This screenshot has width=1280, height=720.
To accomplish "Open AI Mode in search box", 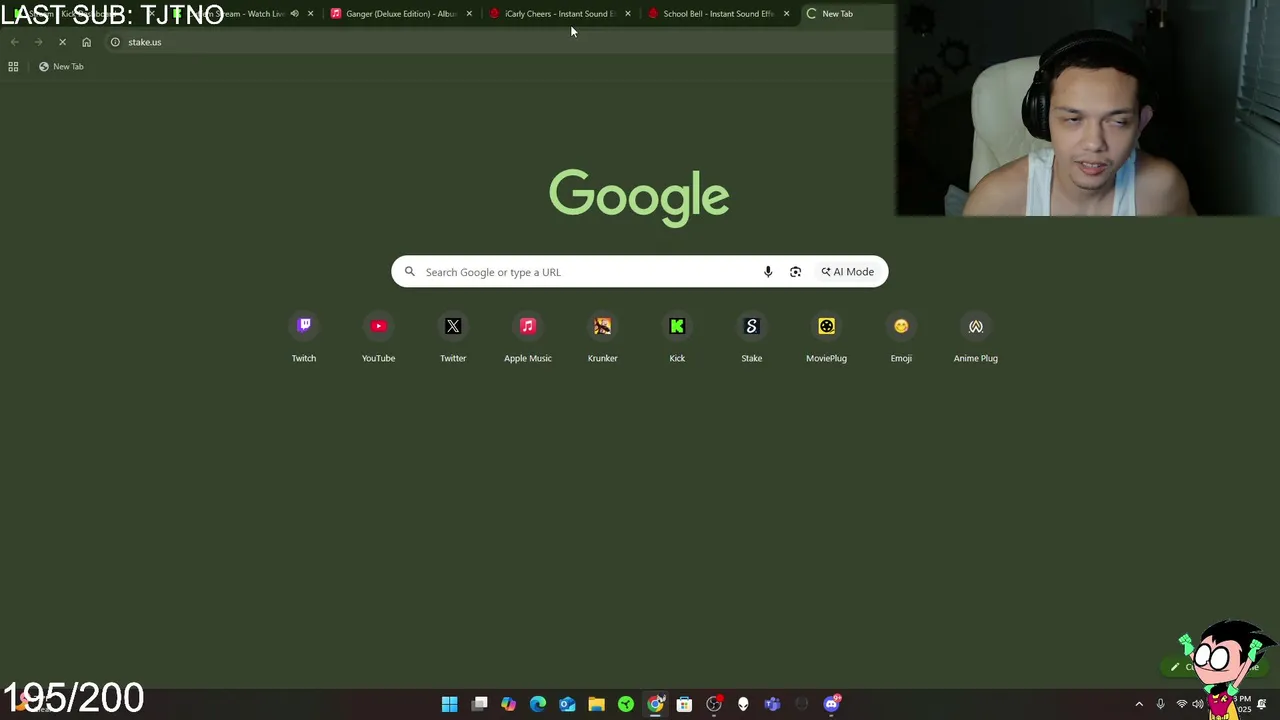I will click(x=848, y=272).
